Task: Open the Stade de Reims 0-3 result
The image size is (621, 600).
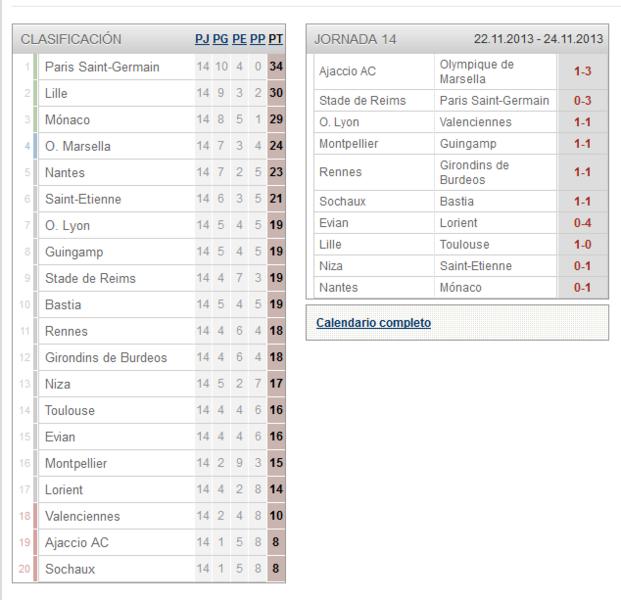Action: tap(583, 101)
